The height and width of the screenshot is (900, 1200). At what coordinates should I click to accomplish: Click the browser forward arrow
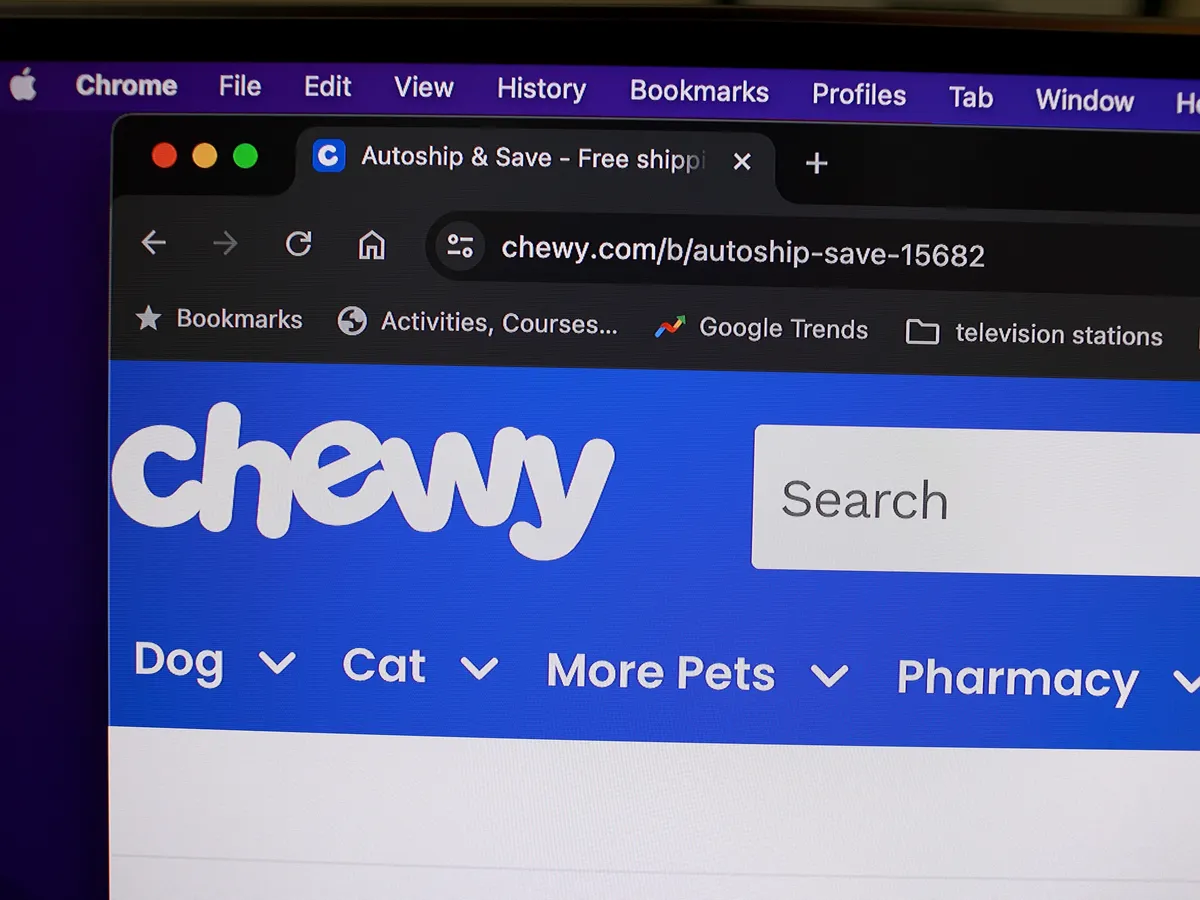coord(225,243)
